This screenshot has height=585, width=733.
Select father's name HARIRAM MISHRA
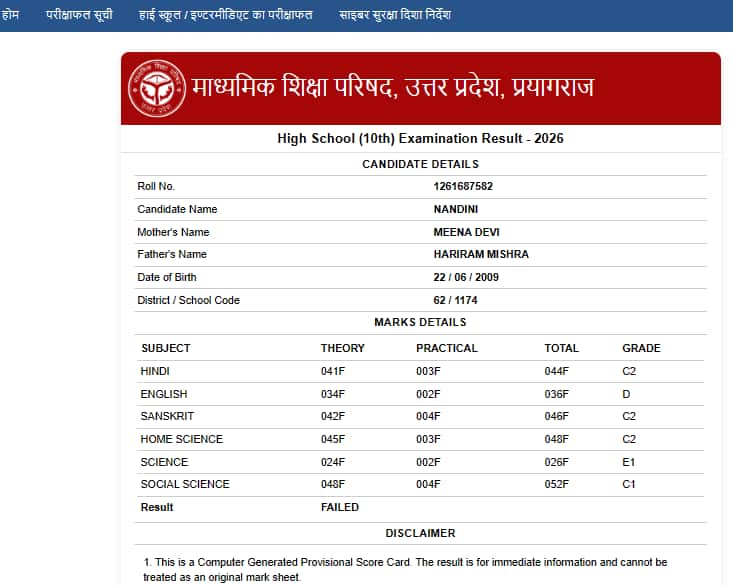point(481,254)
